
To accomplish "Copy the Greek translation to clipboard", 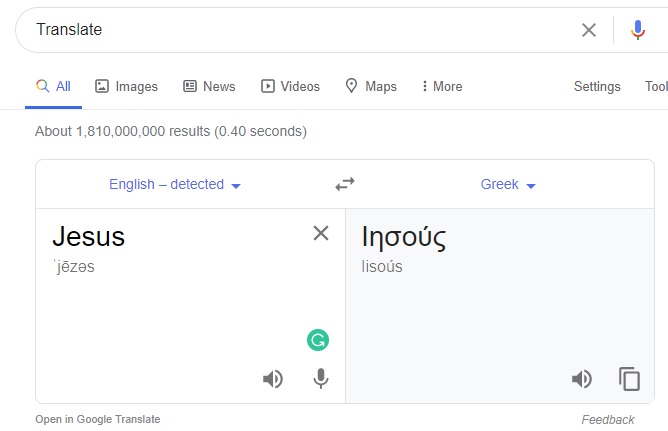I will 629,379.
